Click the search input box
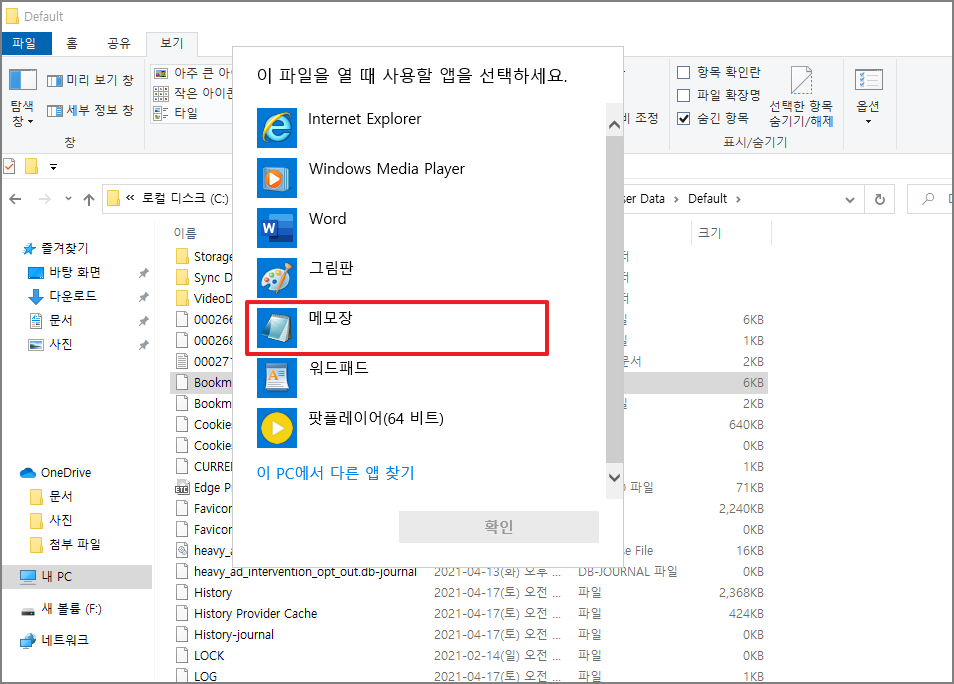Screen dimensions: 954x684 point(930,199)
